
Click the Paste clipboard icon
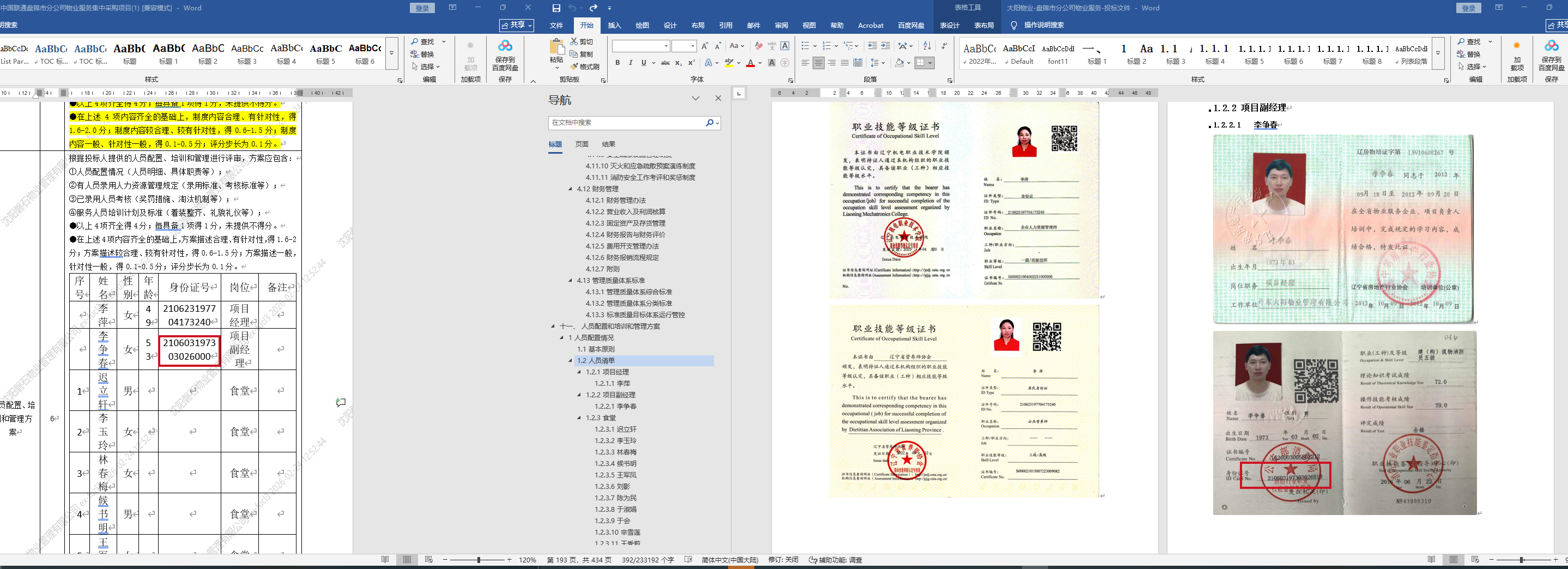[556, 47]
